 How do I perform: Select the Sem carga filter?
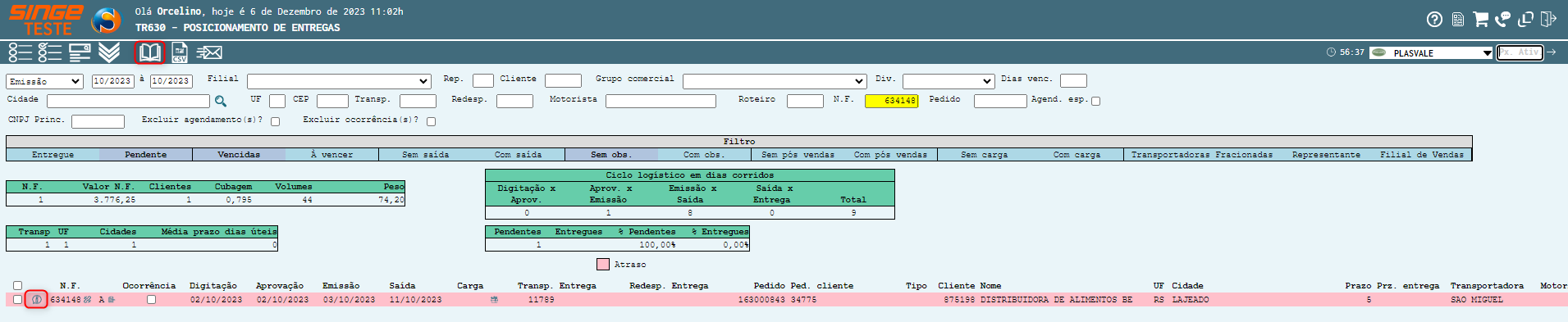pos(984,155)
